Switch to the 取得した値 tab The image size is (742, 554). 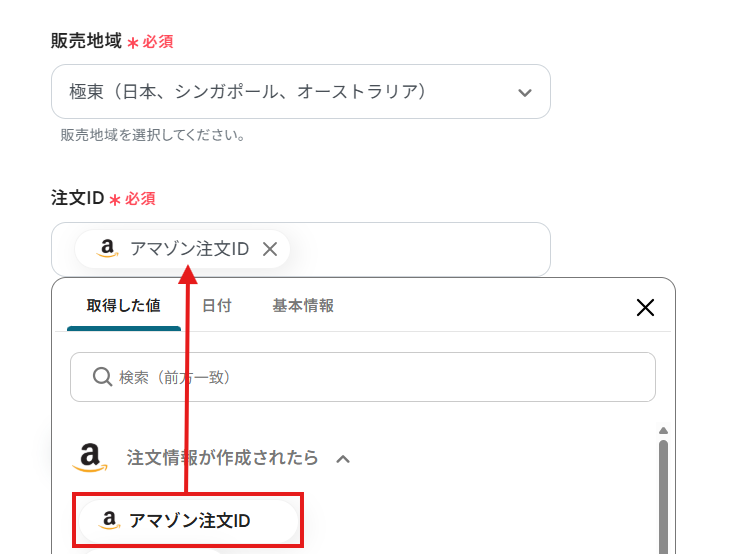pos(123,306)
